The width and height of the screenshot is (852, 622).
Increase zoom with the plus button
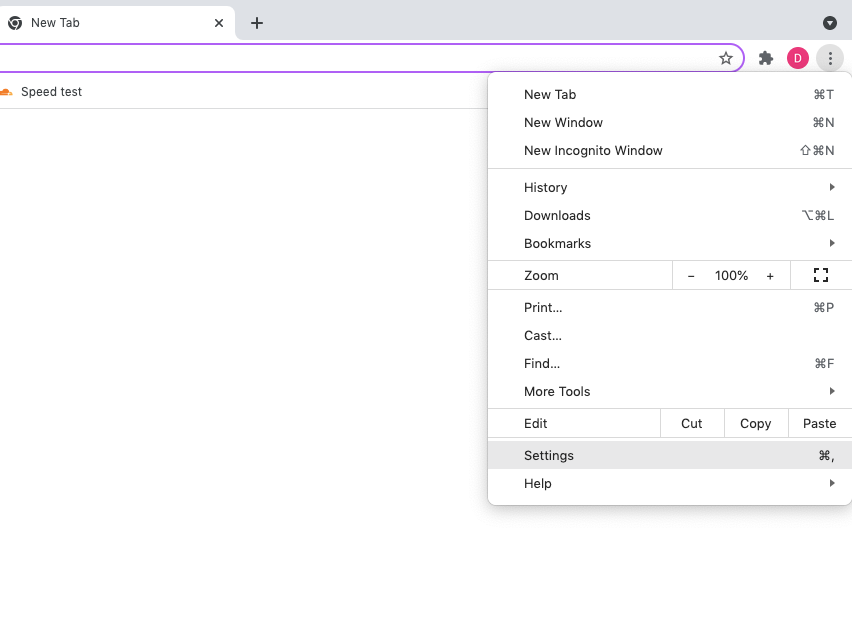click(x=770, y=276)
